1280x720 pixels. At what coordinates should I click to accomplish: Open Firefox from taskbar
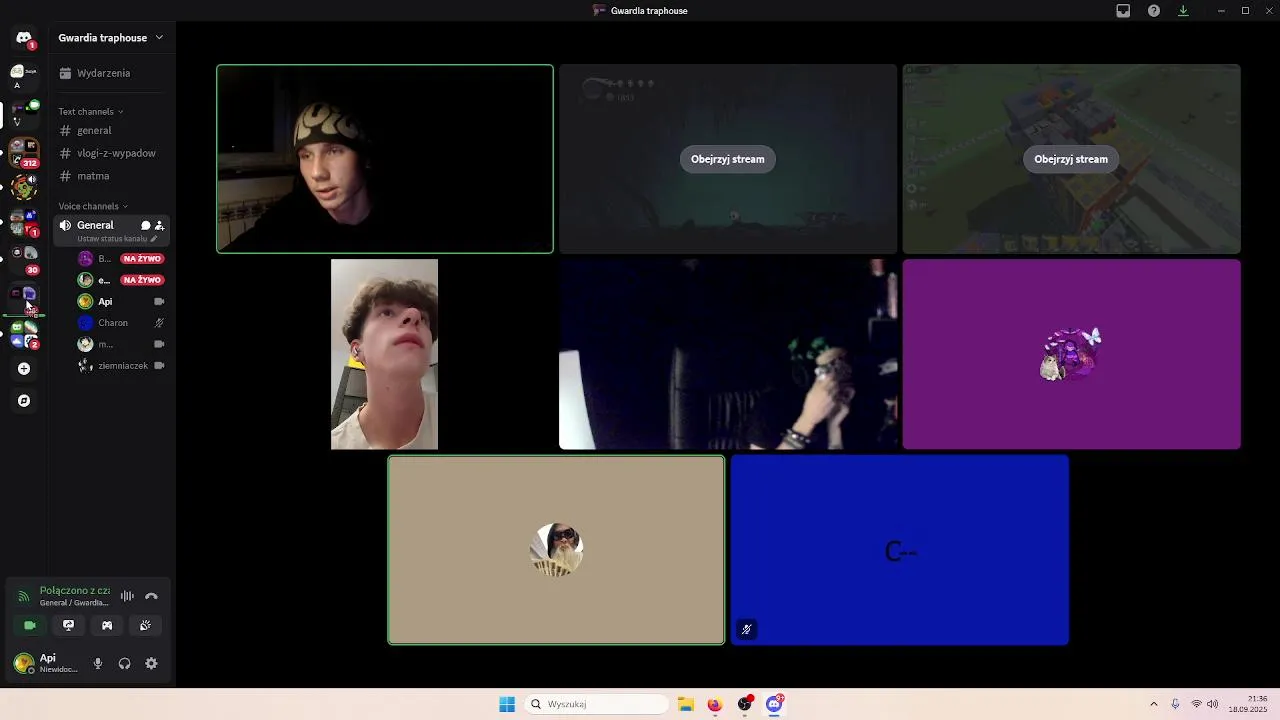click(714, 705)
